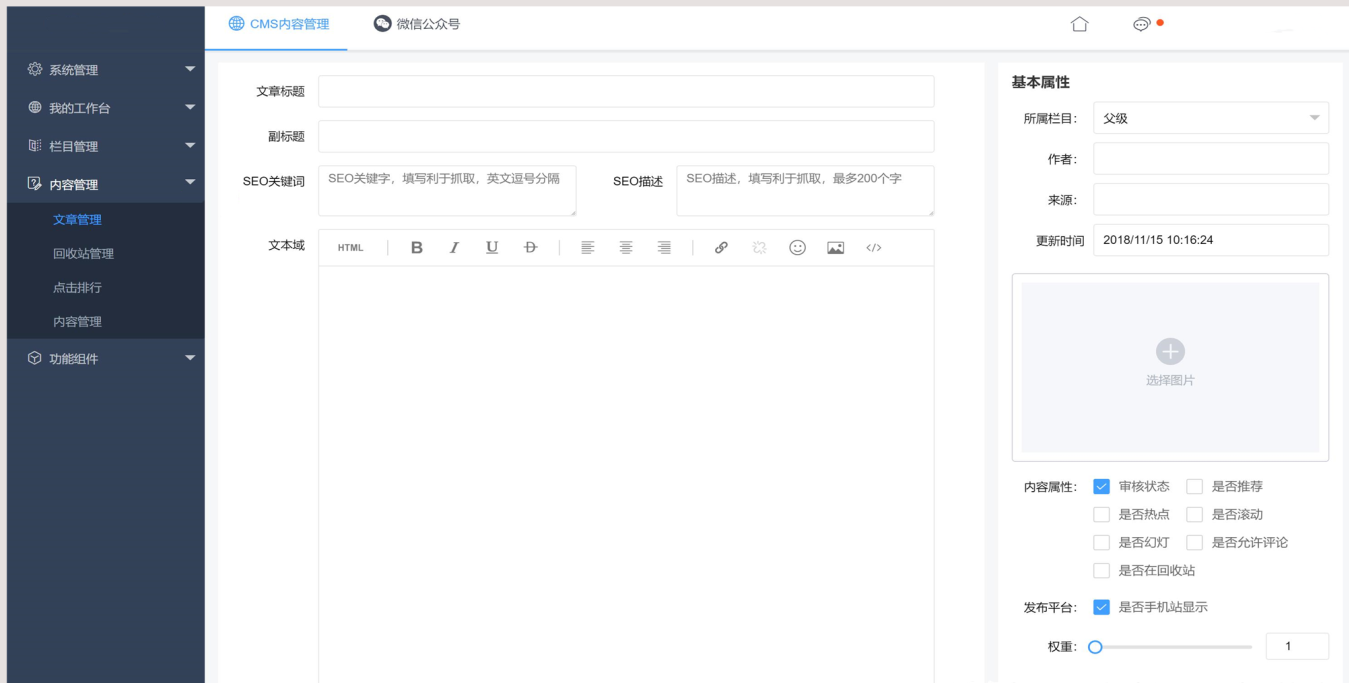1349x683 pixels.
Task: Click the cube icon beside 功能组件
Action: coord(35,358)
